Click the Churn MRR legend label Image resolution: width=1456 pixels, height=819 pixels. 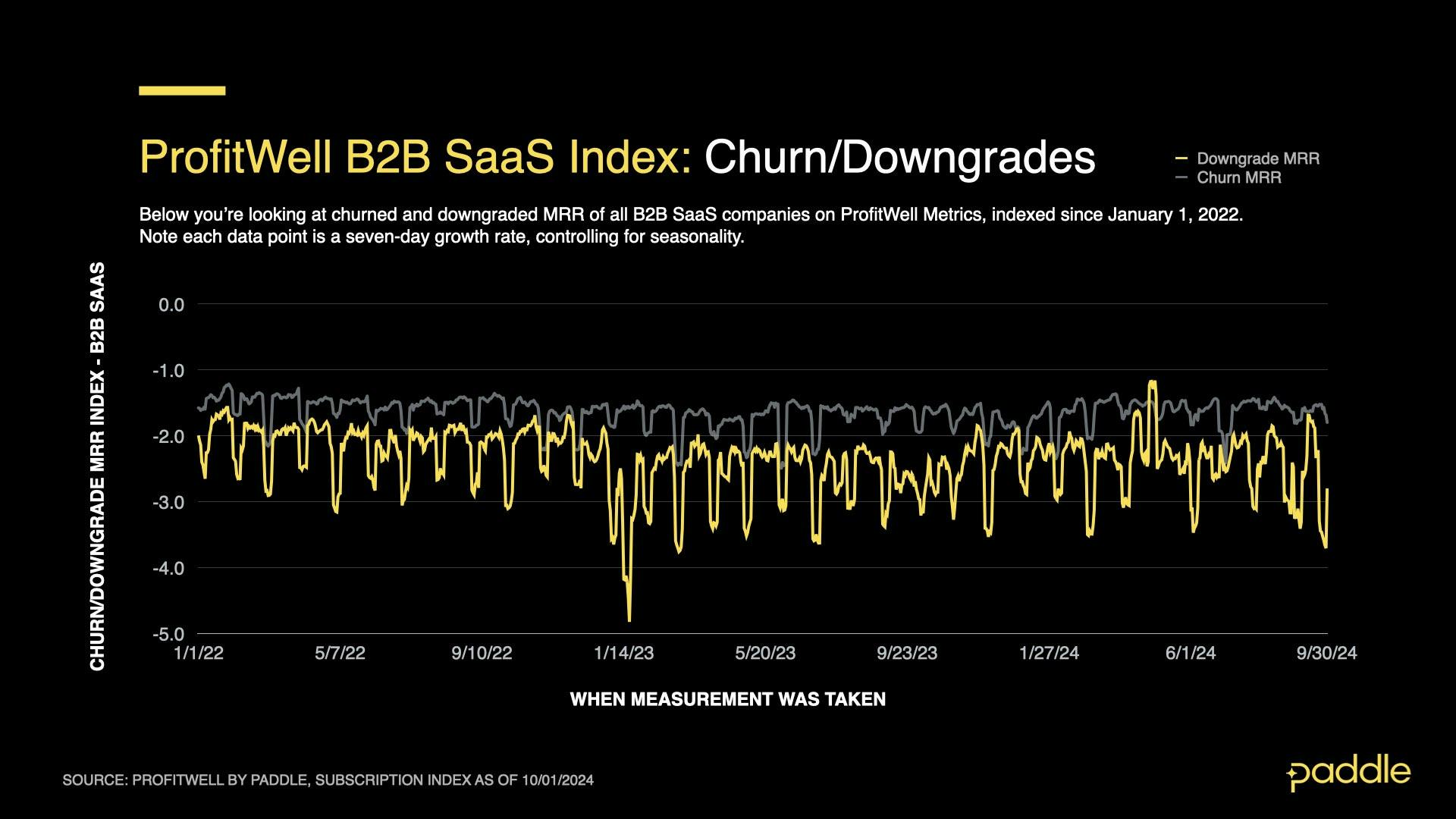(x=1238, y=177)
